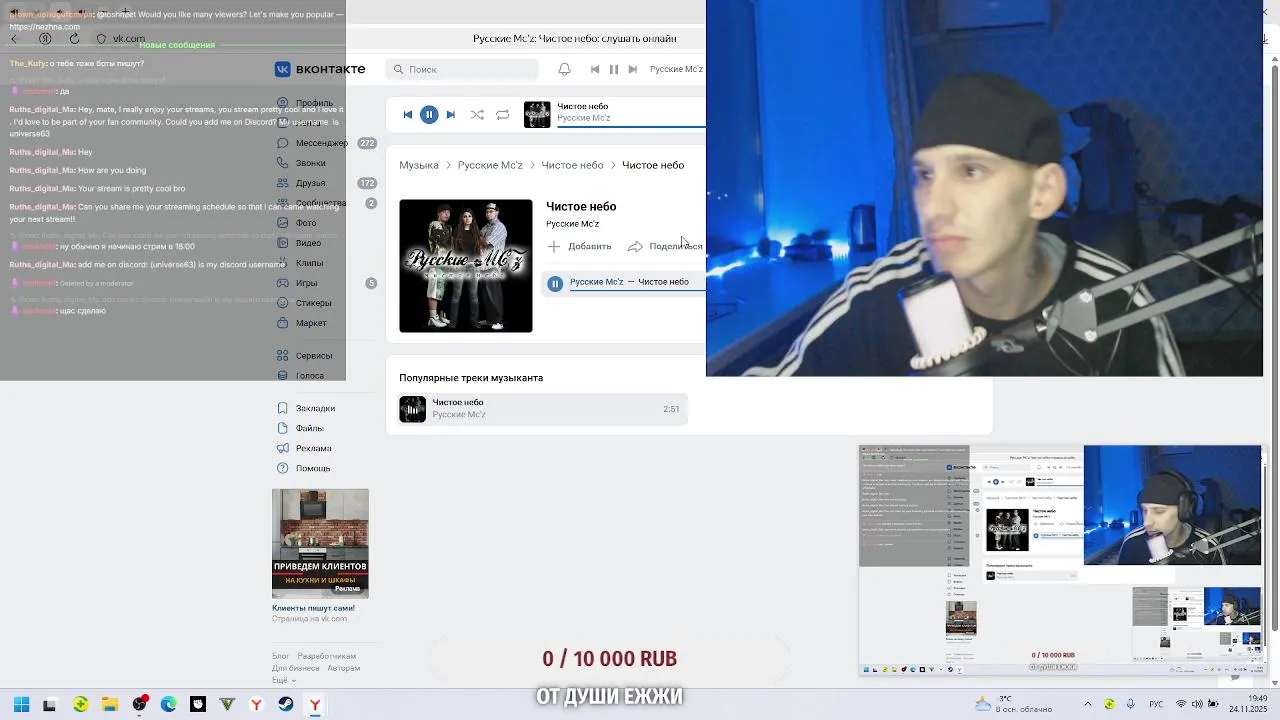The width and height of the screenshot is (1280, 720).
Task: Open the notifications bell
Action: [x=564, y=69]
